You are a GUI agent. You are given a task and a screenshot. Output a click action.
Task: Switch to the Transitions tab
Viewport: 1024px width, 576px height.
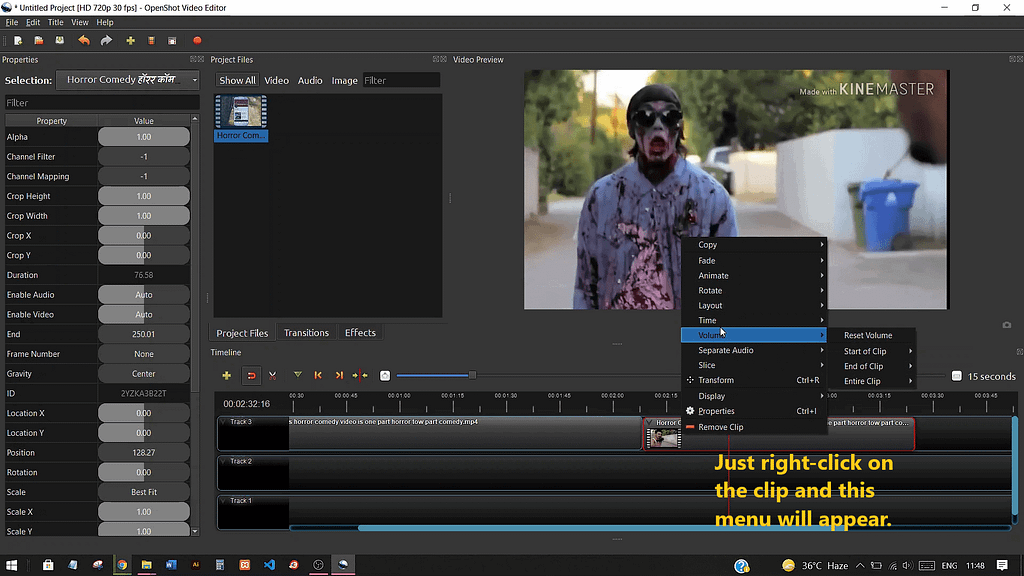[306, 332]
